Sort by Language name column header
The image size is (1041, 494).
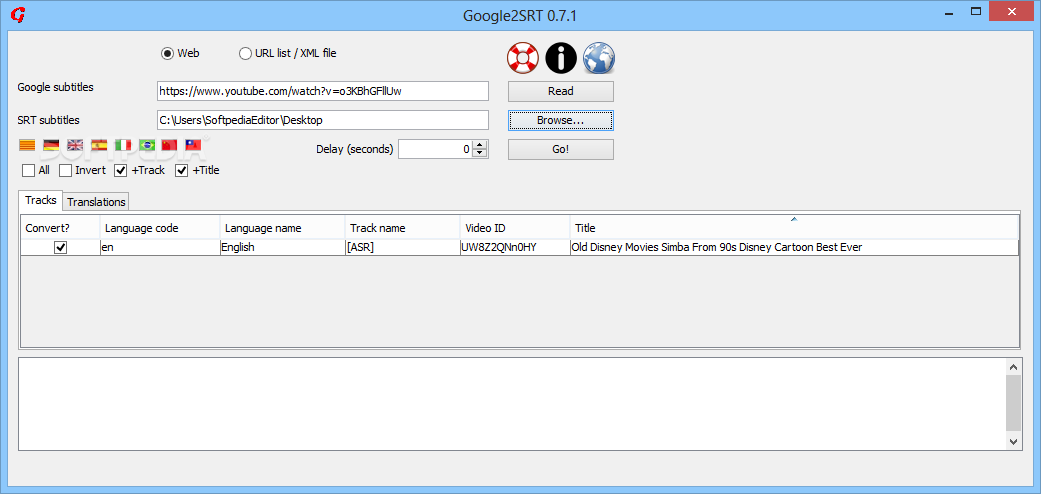282,228
